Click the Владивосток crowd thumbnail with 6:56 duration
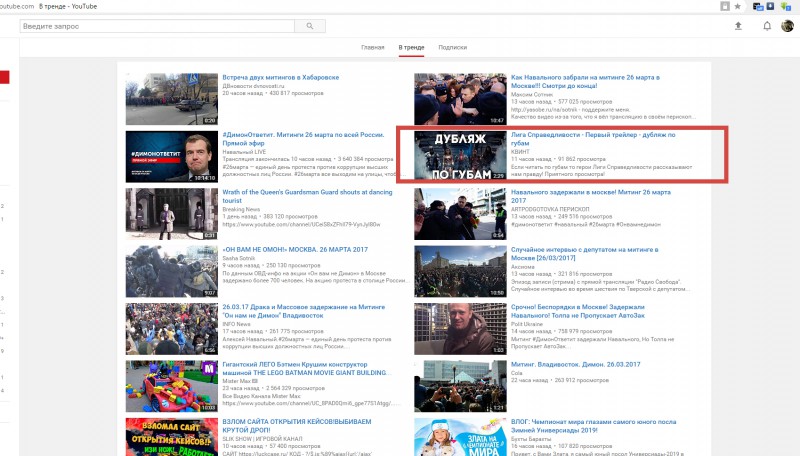 [x=171, y=329]
